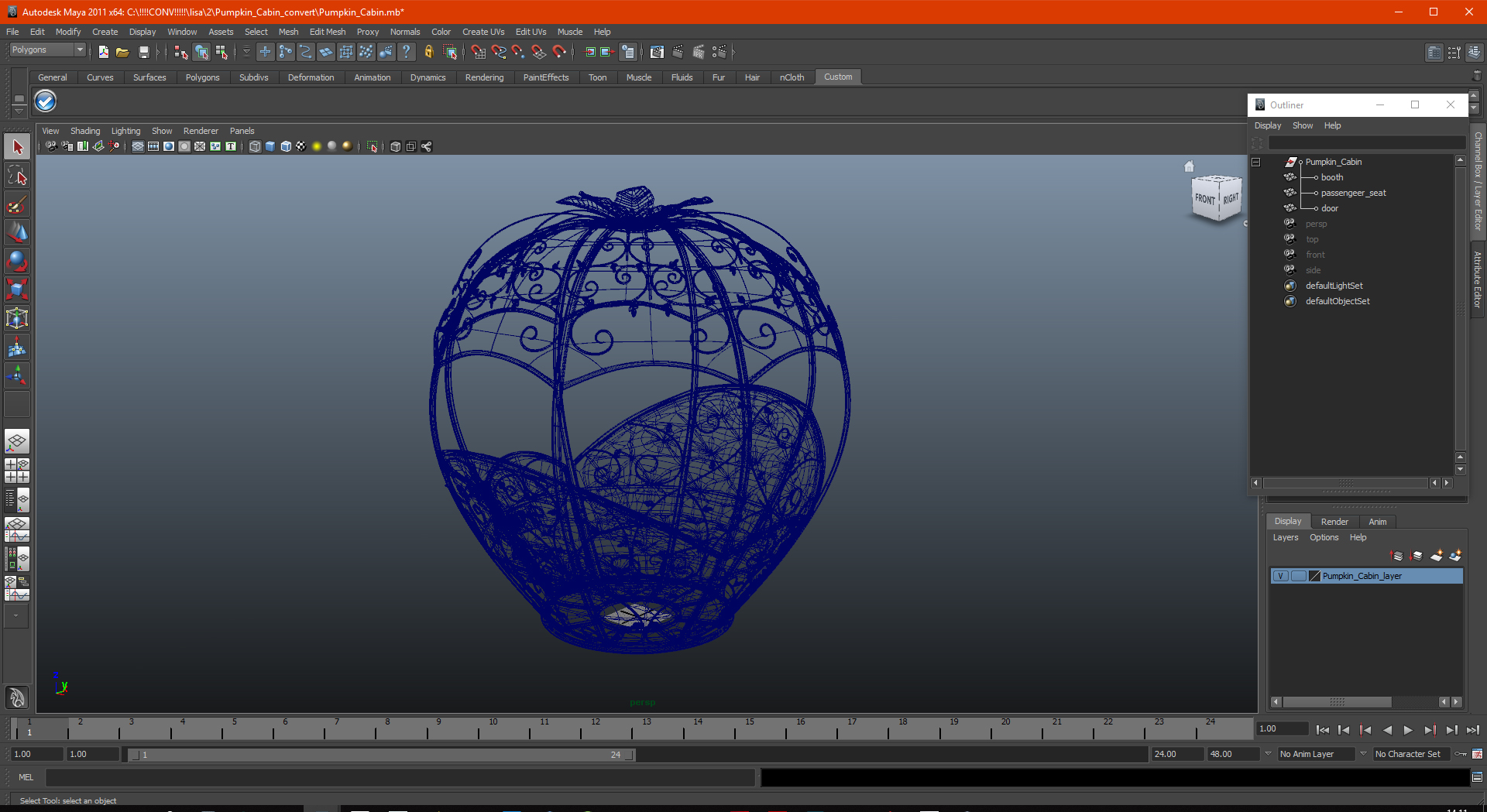This screenshot has height=812, width=1487.
Task: Toggle visibility V of Pumpkin_Cabin_layer
Action: point(1281,576)
